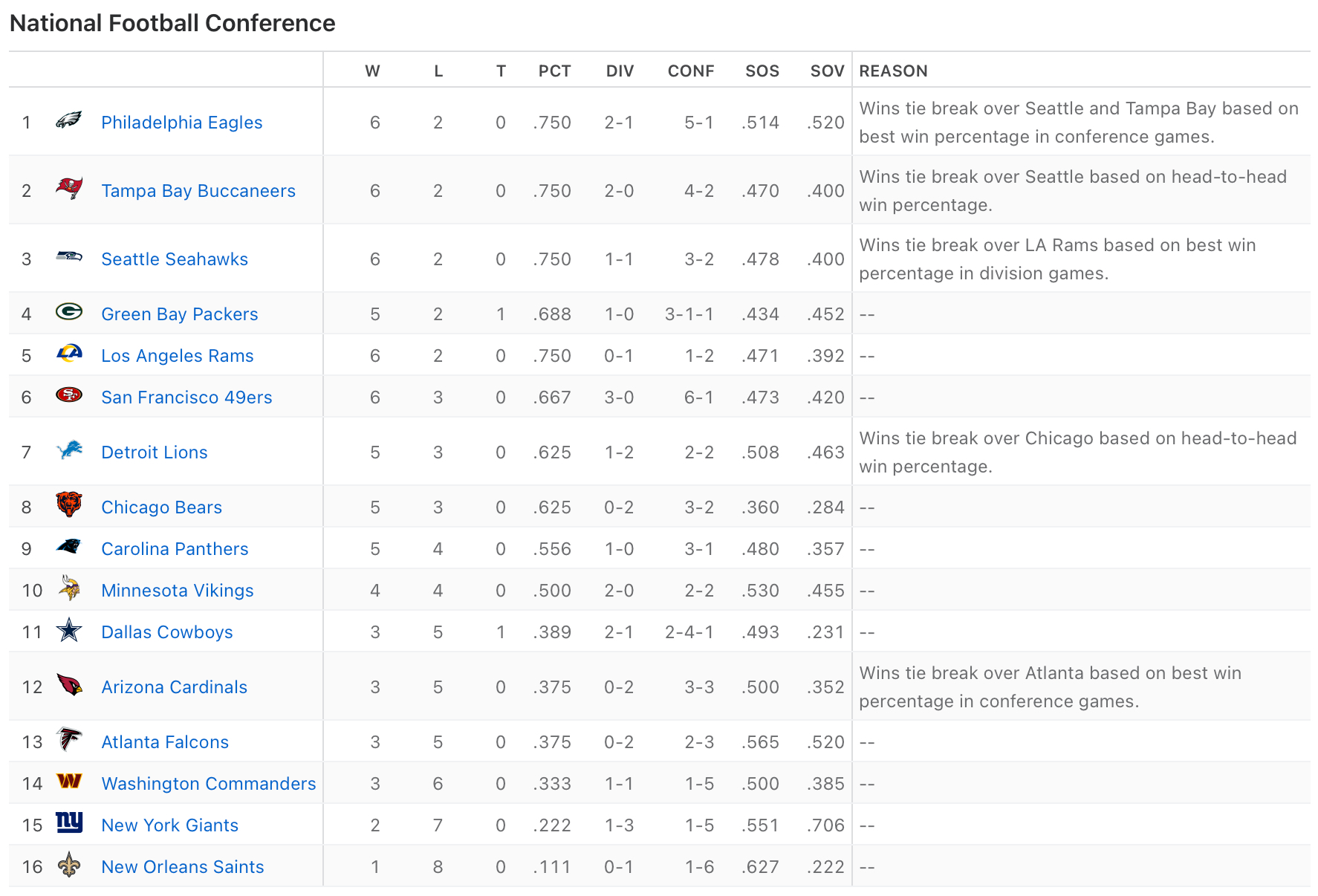Open the Minnesota Vikings team link
This screenshot has width=1318, height=896.
tap(177, 591)
